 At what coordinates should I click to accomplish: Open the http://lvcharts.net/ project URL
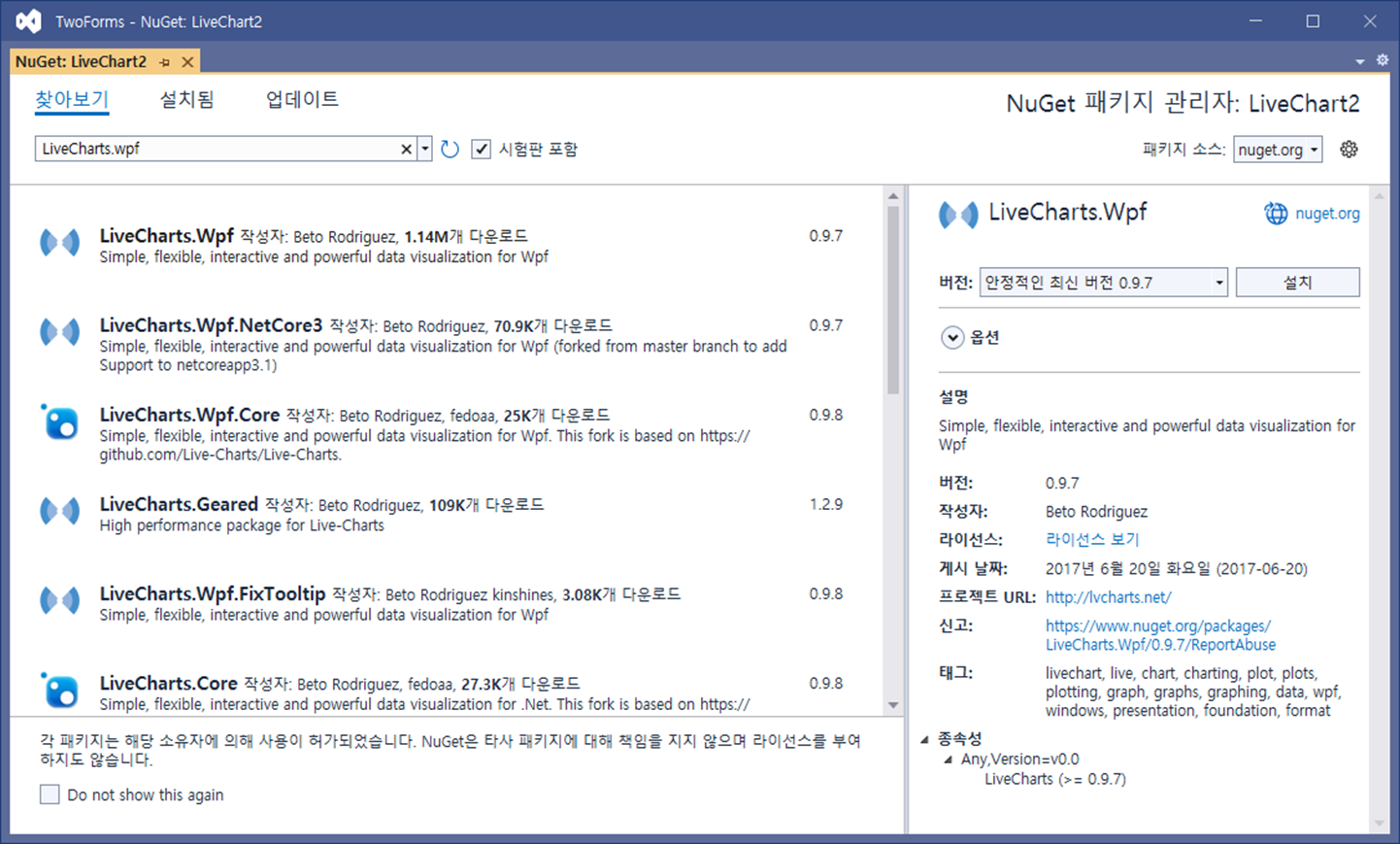[x=1108, y=597]
